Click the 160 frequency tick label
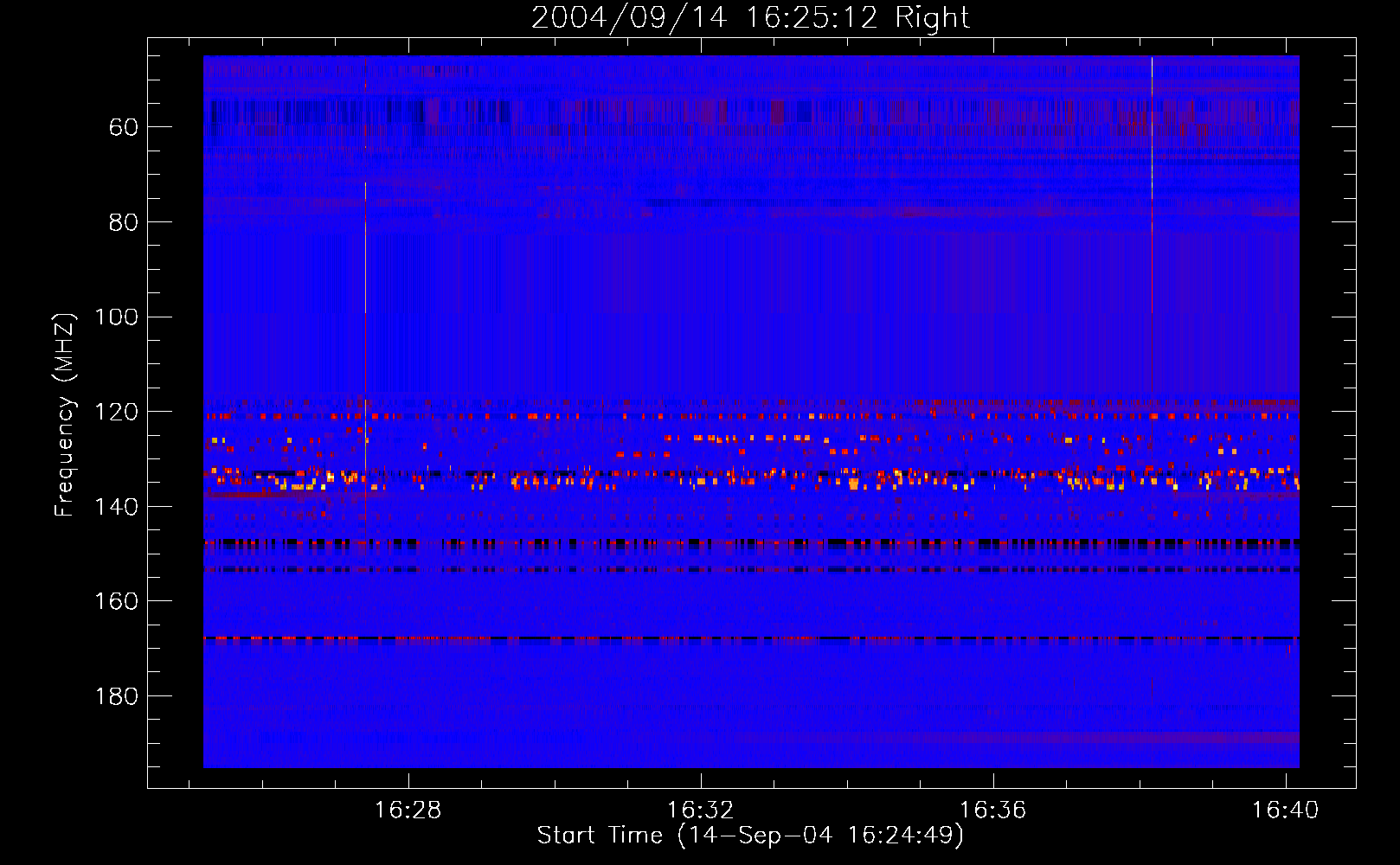 117,601
